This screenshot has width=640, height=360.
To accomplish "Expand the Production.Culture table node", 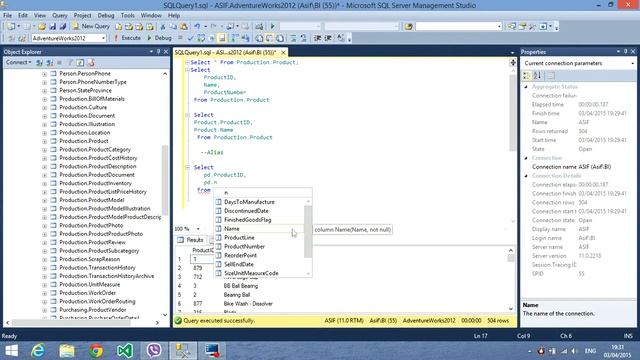I will click(44, 108).
